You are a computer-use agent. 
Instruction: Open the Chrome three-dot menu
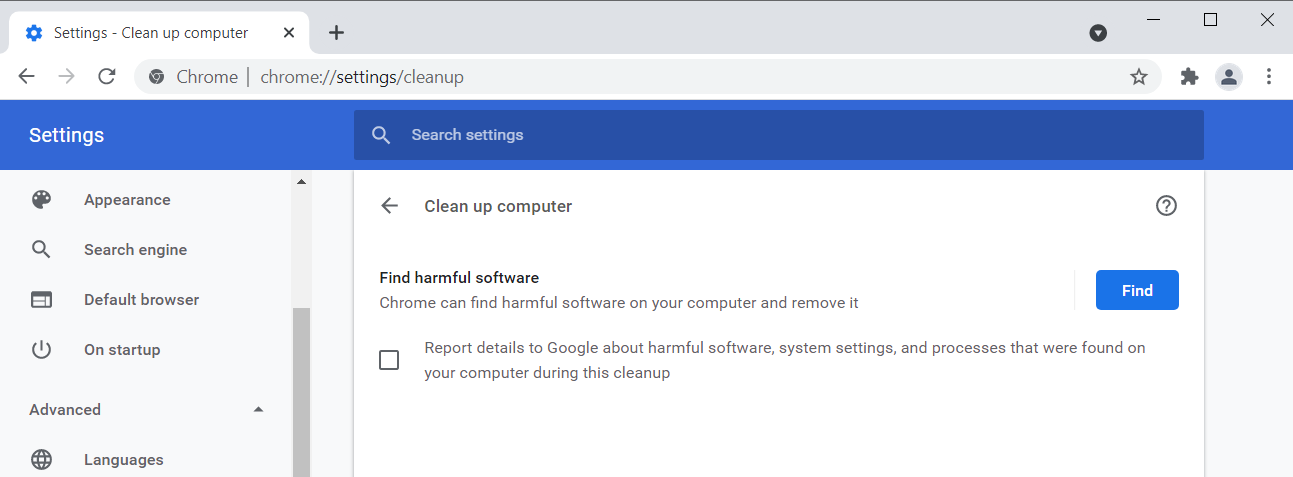point(1269,77)
